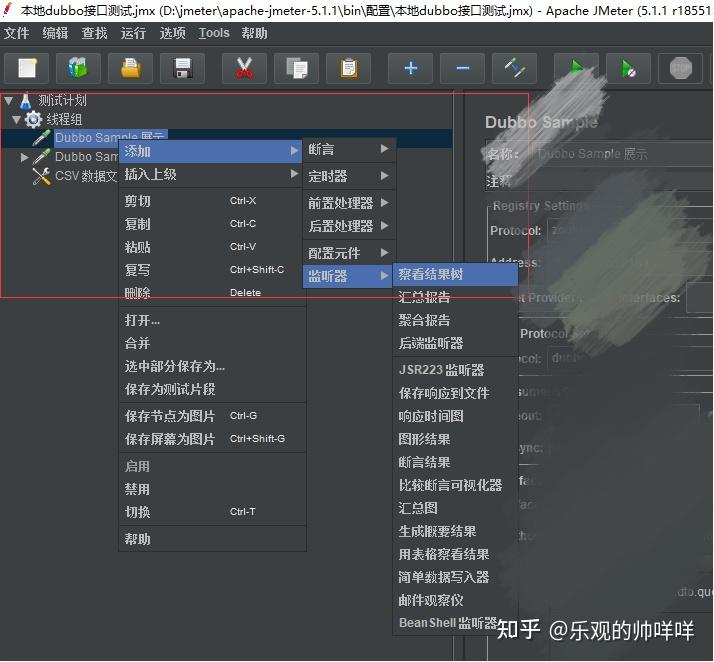The height and width of the screenshot is (662, 714).
Task: Open the 帮助 menu in menu bar
Action: click(x=254, y=33)
